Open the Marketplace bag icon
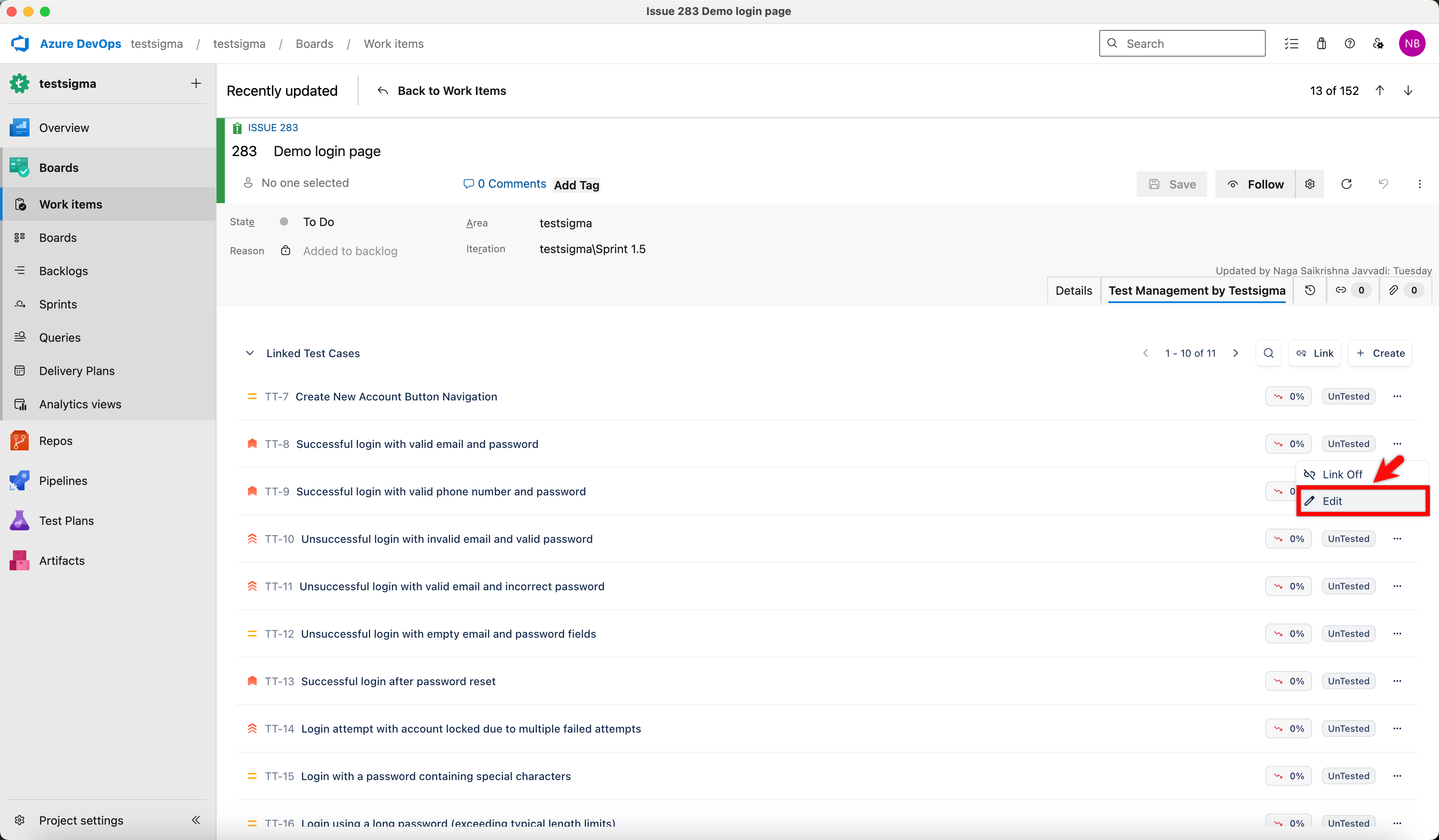1439x840 pixels. pyautogui.click(x=1322, y=43)
